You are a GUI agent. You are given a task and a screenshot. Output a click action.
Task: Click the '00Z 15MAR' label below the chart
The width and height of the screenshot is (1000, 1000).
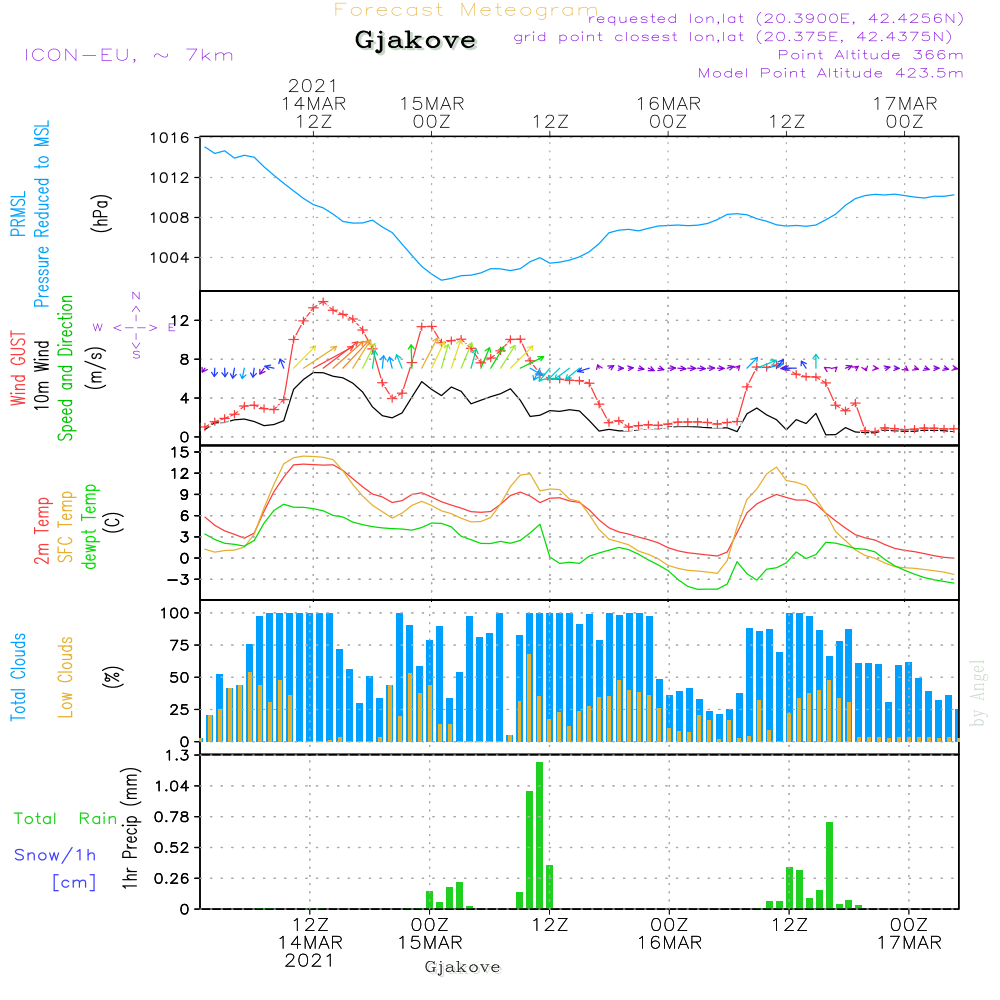430,934
